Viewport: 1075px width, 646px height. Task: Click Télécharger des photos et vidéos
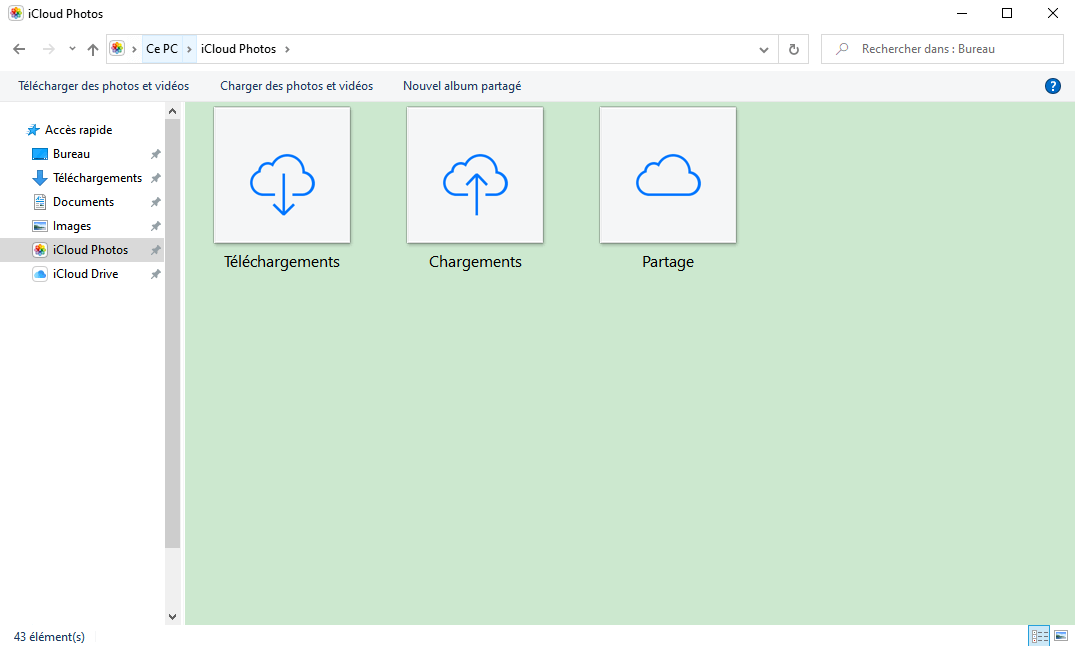[x=104, y=86]
